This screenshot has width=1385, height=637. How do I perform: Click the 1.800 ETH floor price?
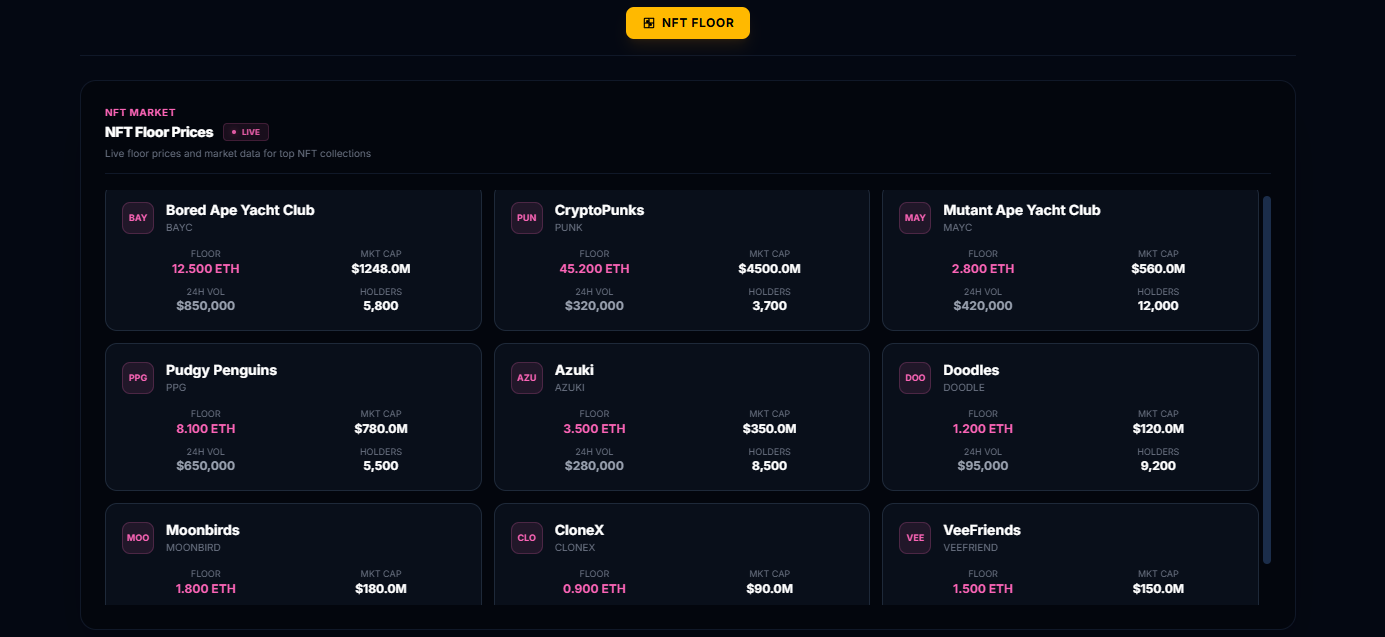[x=206, y=589]
